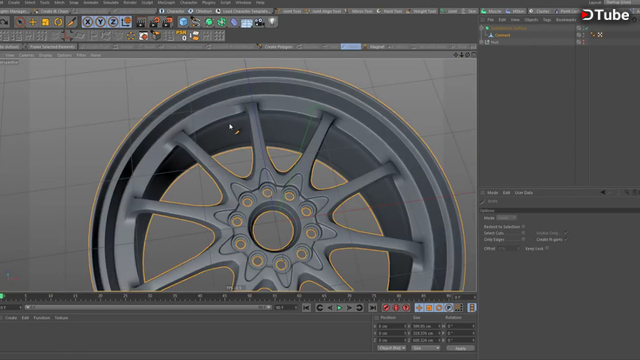Click timeline ruler at frame 45

(x=224, y=296)
